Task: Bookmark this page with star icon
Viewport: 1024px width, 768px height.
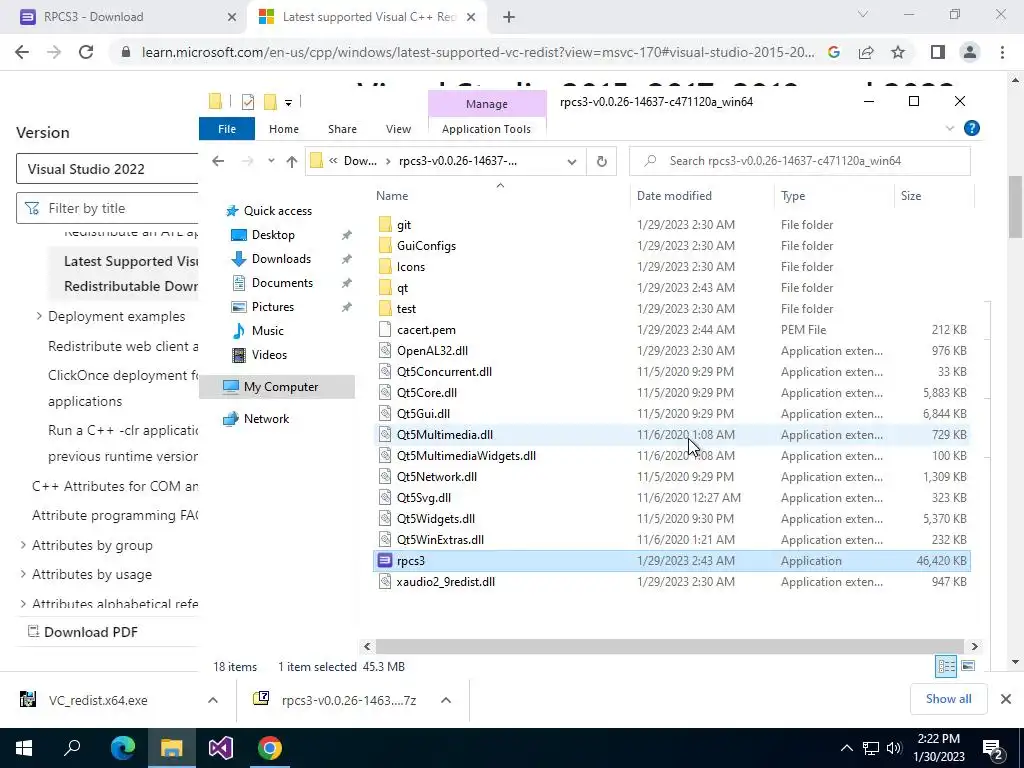Action: tap(898, 52)
